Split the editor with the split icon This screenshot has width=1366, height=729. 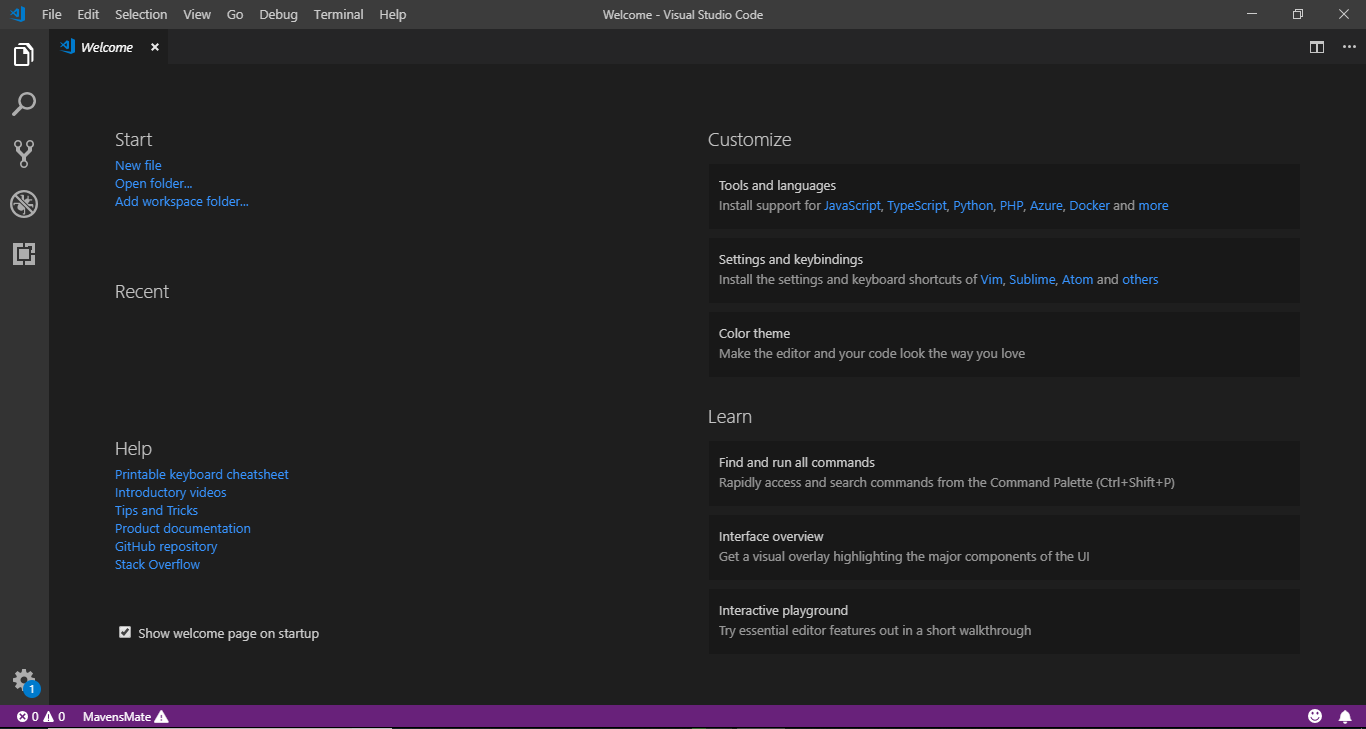pyautogui.click(x=1317, y=47)
